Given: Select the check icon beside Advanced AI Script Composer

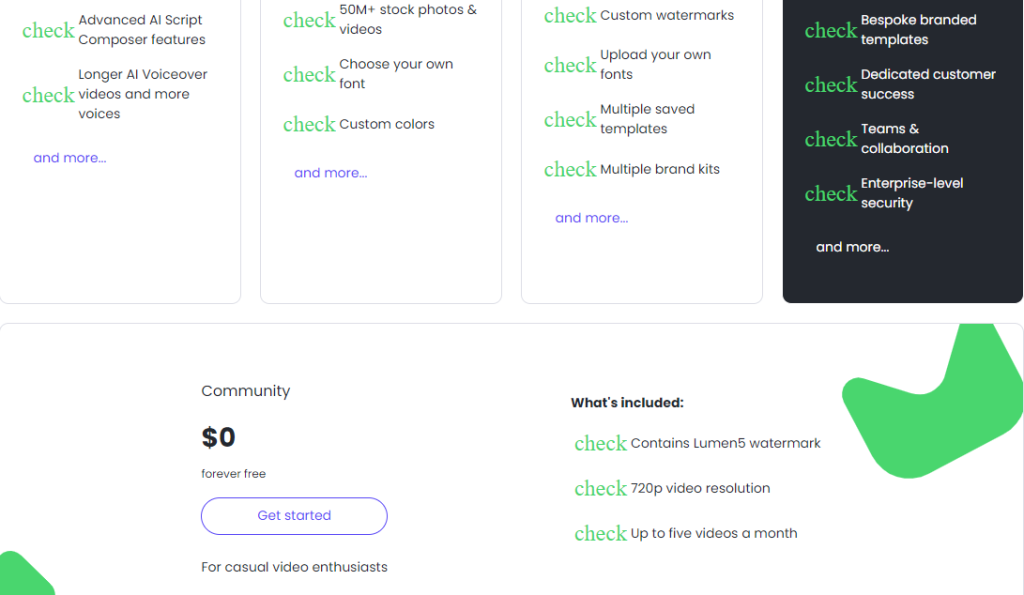Looking at the screenshot, I should pos(48,31).
